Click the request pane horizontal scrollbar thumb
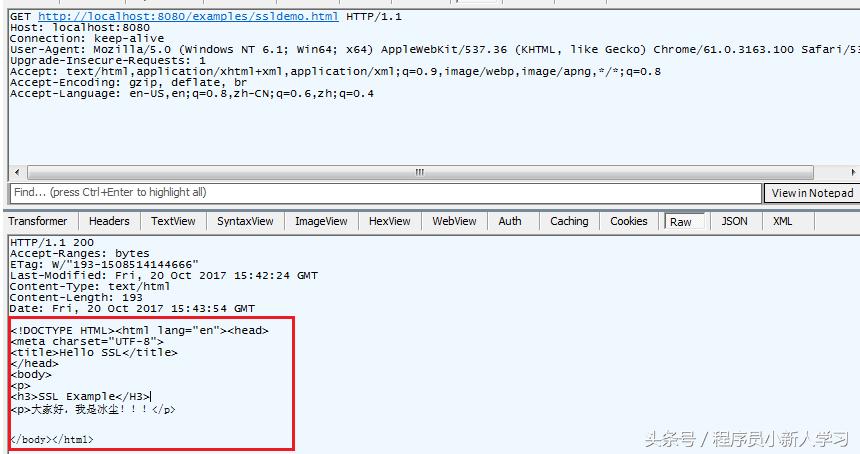 (x=420, y=172)
